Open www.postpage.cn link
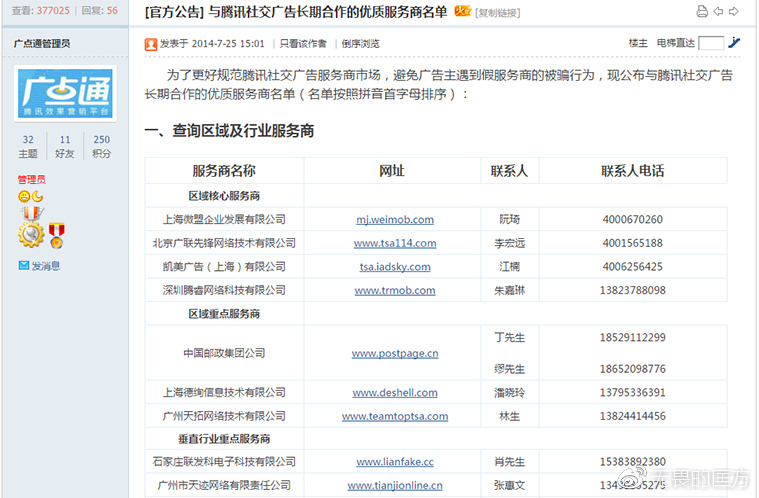Viewport: 759px width, 498px height. tap(395, 353)
